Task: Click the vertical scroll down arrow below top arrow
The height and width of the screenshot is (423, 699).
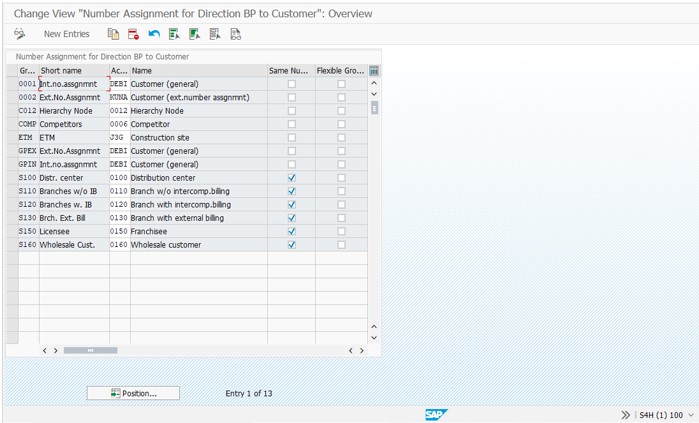Action: click(374, 94)
